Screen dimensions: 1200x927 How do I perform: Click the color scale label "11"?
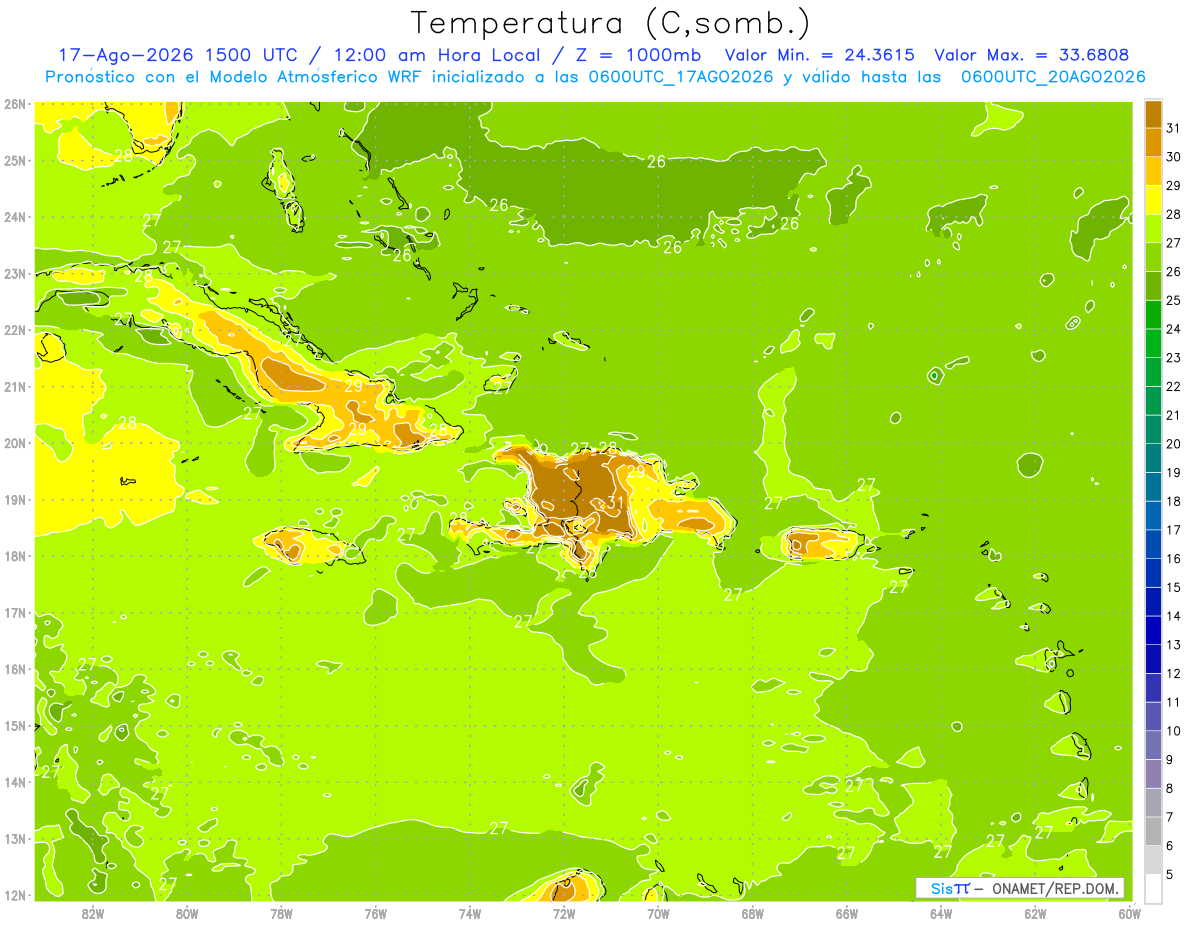point(1174,702)
